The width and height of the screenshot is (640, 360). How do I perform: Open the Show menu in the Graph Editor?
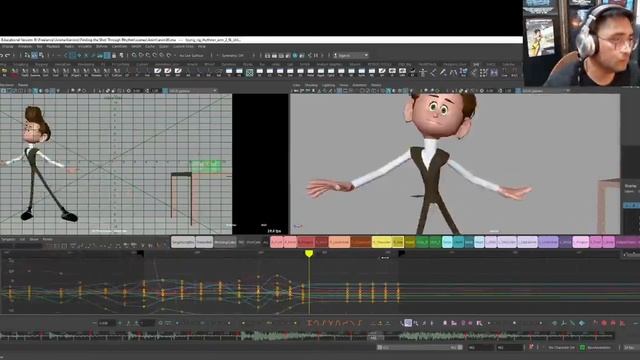[34, 239]
